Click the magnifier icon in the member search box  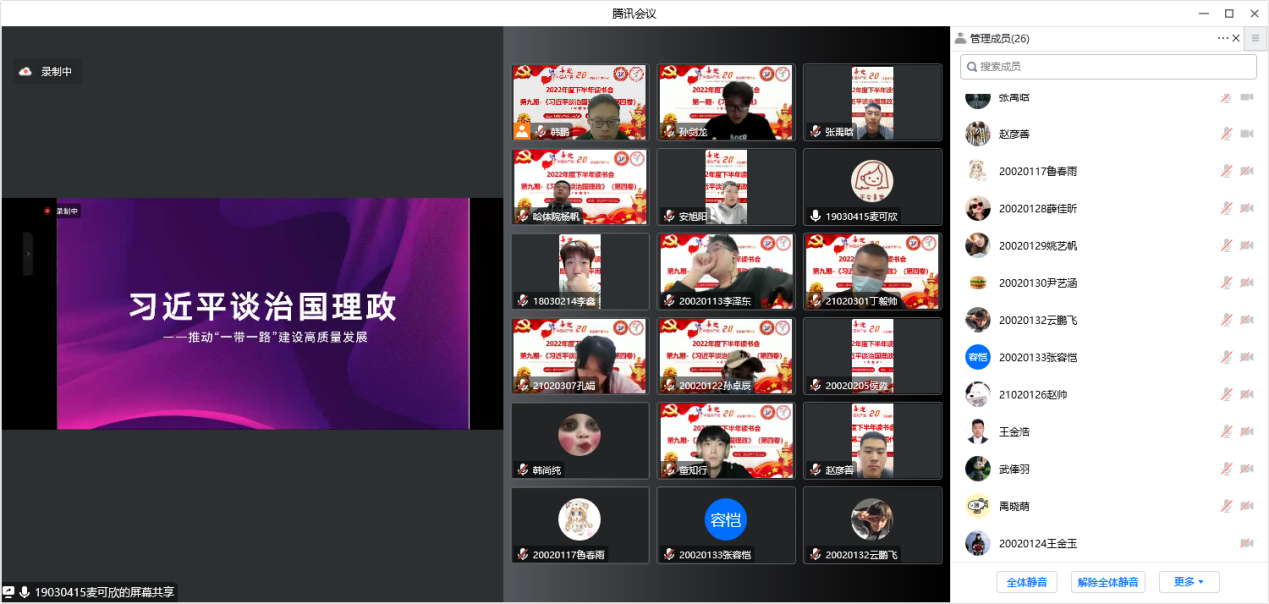(971, 67)
